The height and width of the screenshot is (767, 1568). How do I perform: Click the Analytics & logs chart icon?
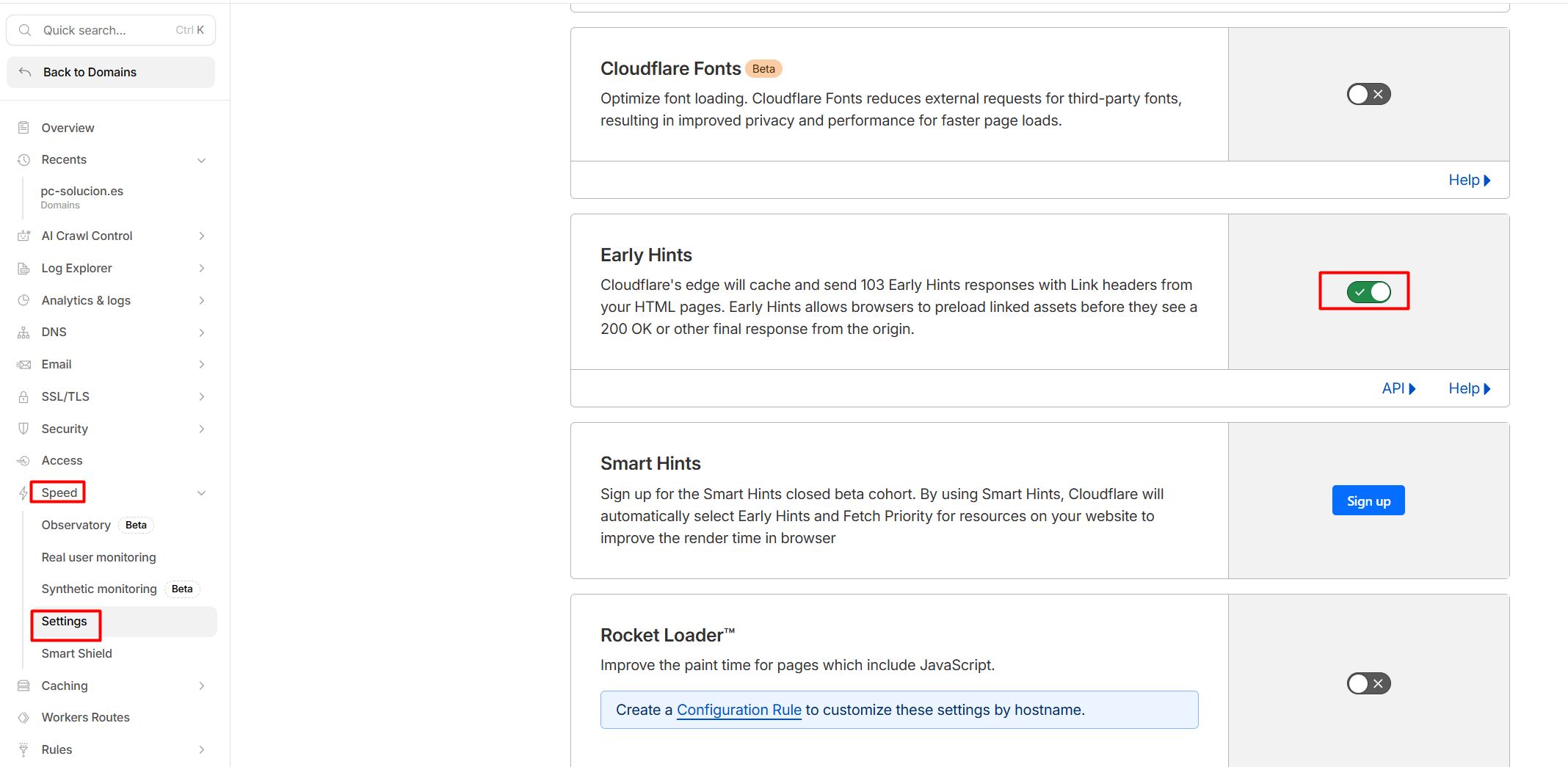click(23, 300)
